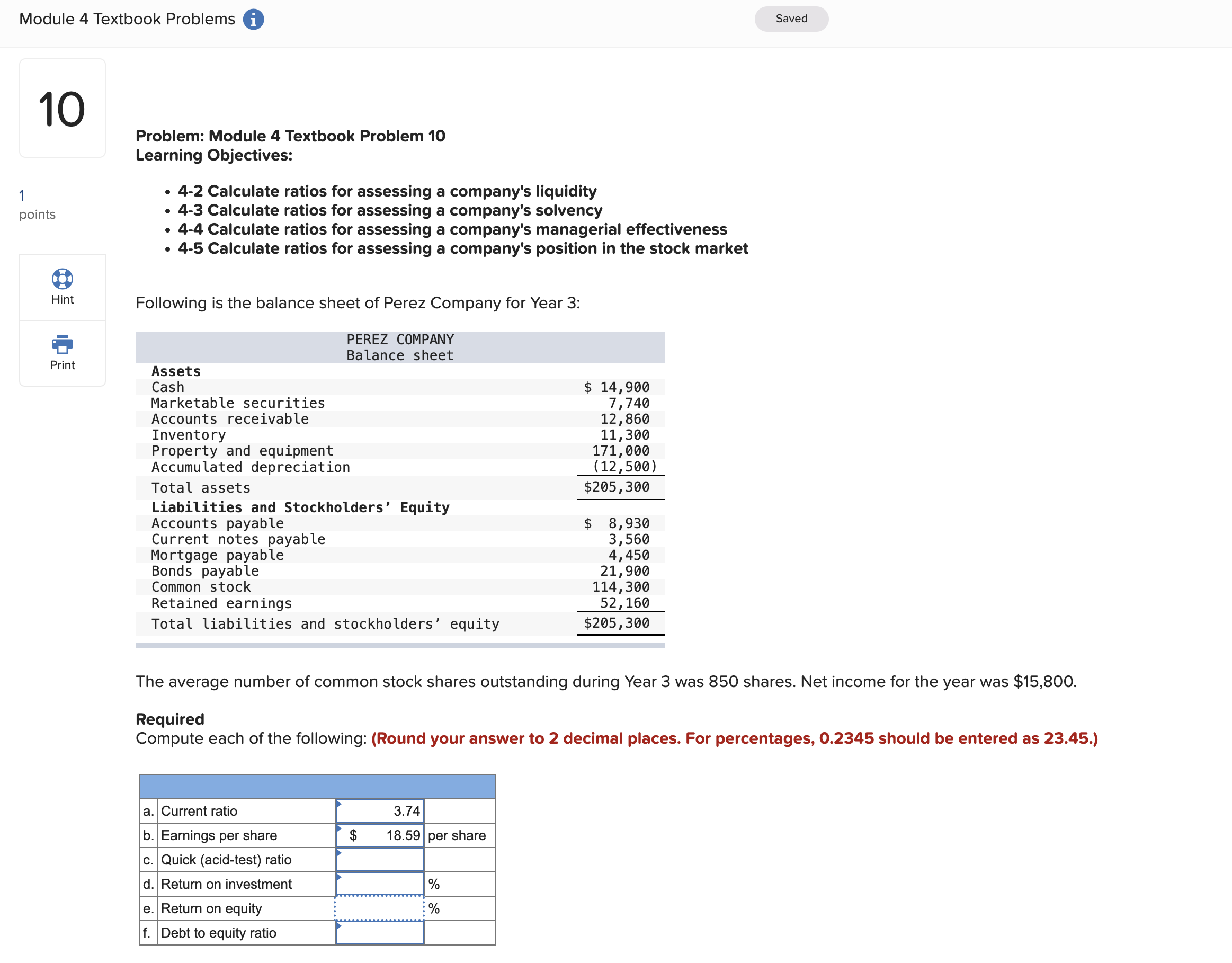1232x963 pixels.
Task: Click the blue flag marker on the Quick ratio cell
Action: [x=339, y=852]
